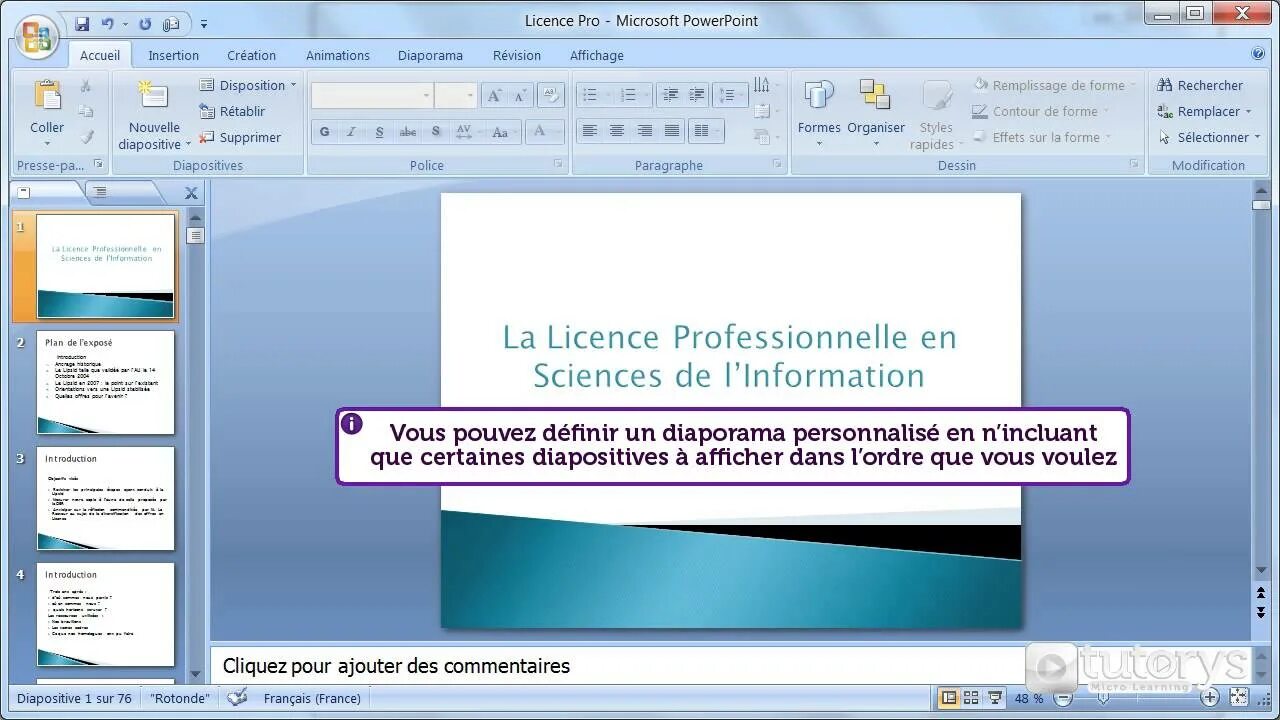Toggle italic formatting

[x=351, y=132]
